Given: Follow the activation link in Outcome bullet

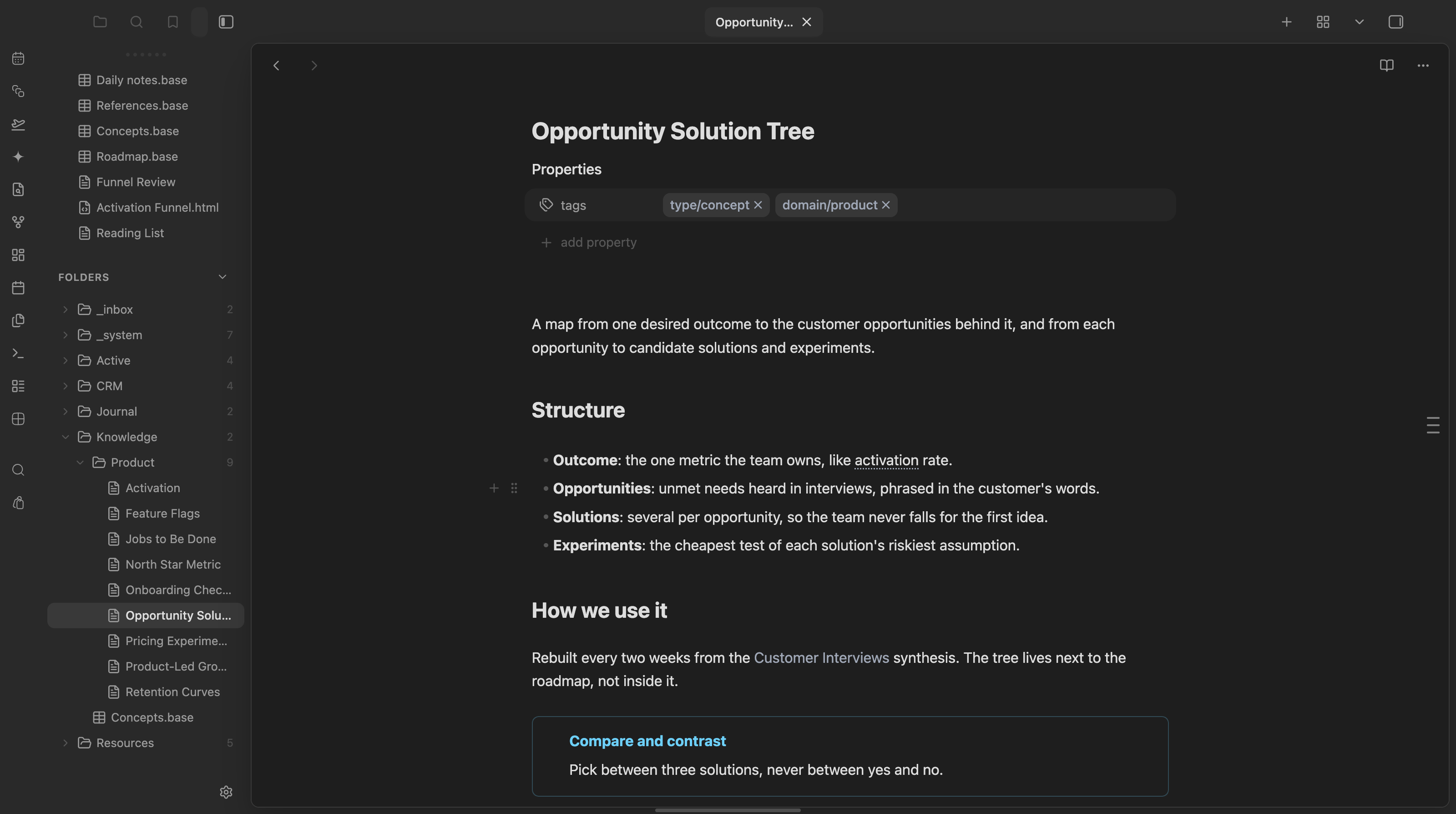Looking at the screenshot, I should point(886,460).
